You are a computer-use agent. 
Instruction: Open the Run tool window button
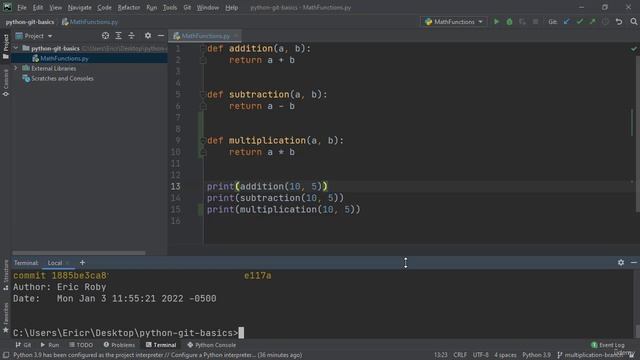click(50, 345)
